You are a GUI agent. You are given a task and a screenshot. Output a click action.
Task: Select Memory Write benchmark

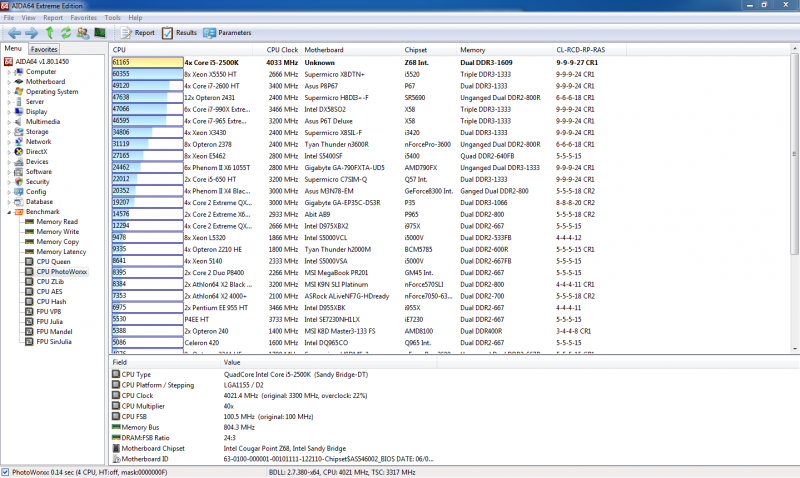pyautogui.click(x=57, y=232)
